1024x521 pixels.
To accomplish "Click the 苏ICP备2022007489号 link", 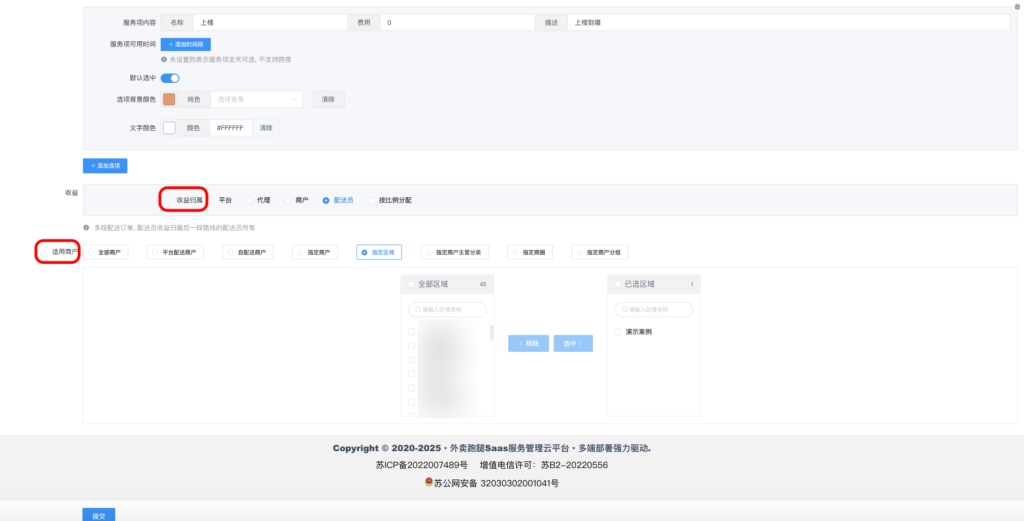I will [x=421, y=465].
